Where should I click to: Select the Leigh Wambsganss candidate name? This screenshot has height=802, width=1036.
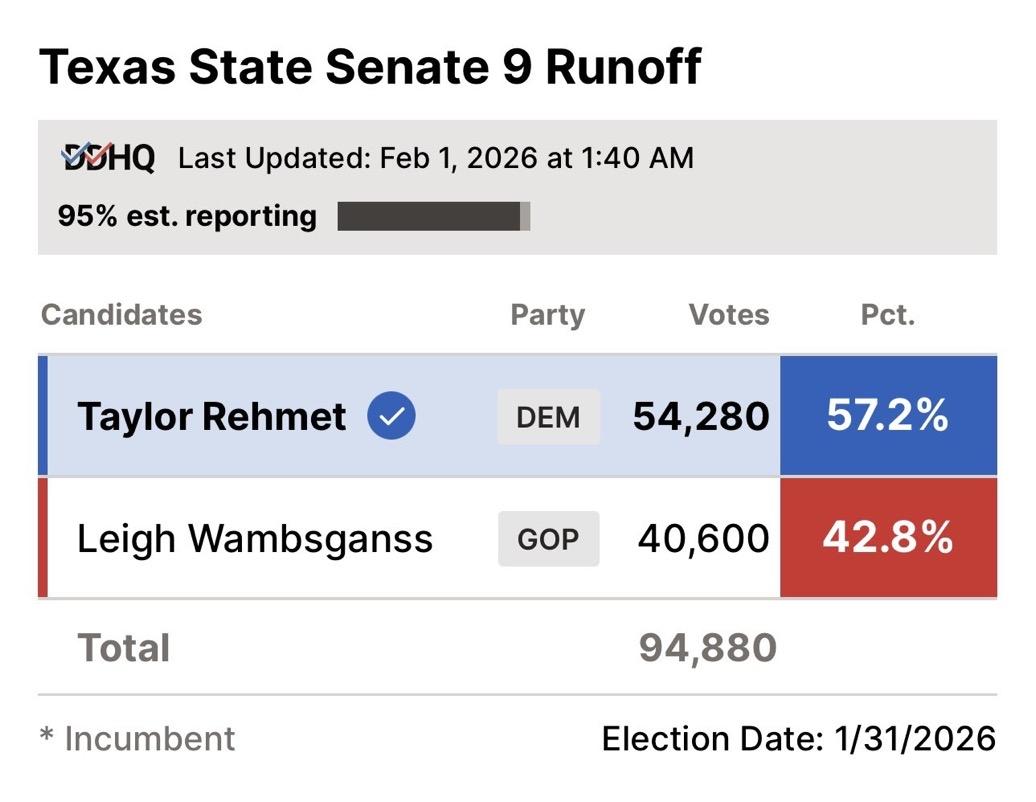click(255, 539)
